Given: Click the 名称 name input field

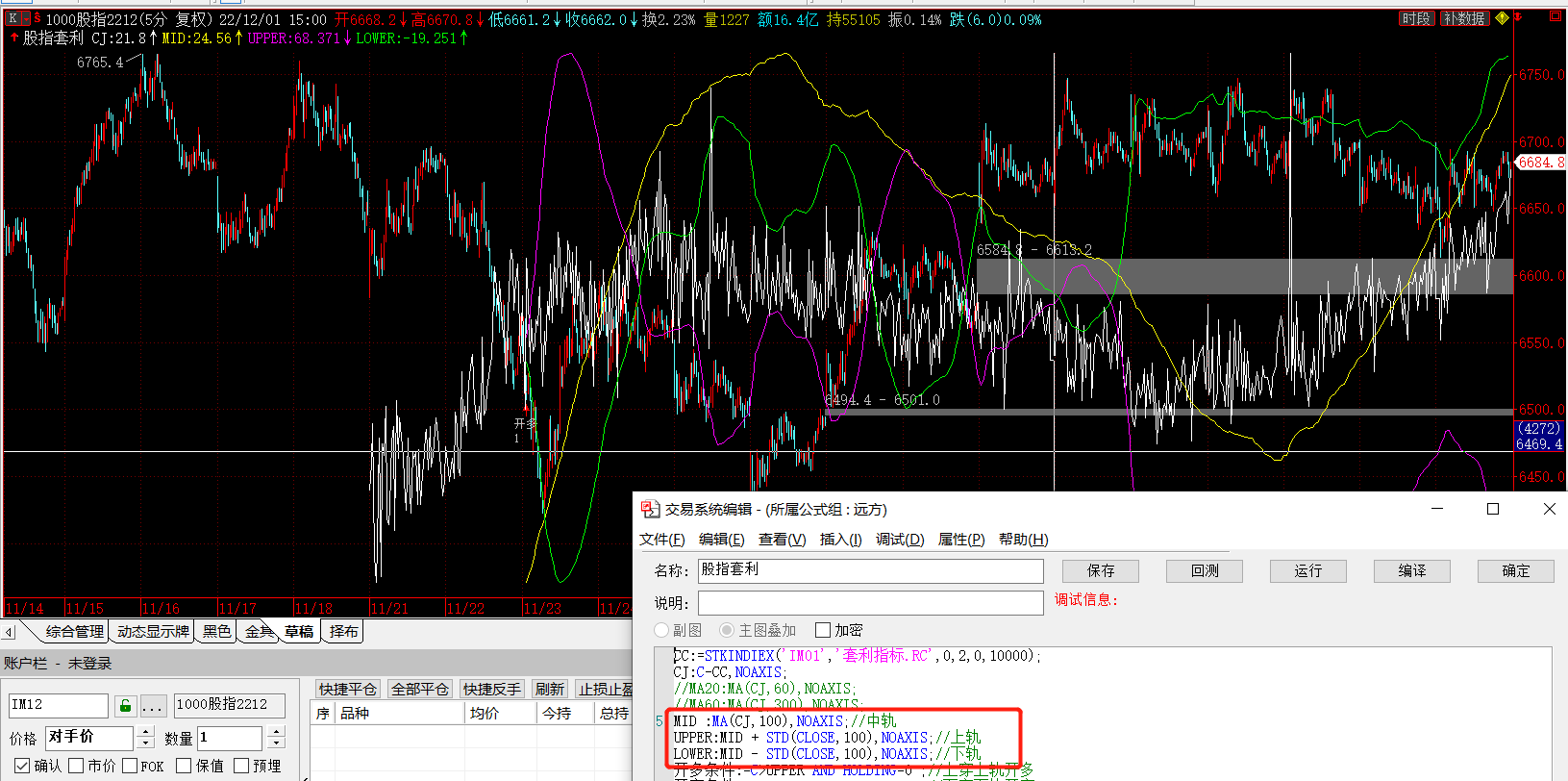Looking at the screenshot, I should (x=870, y=570).
